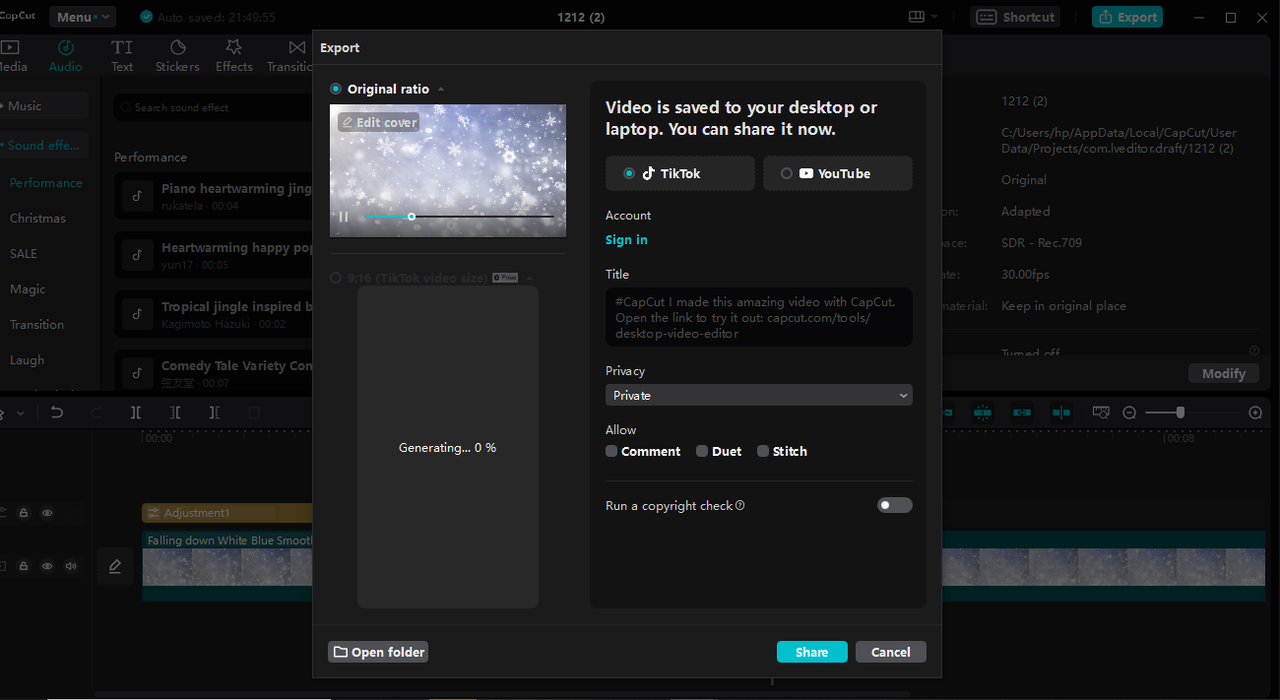Screen dimensions: 1280x700
Task: Click the timeline zoom slider handle
Action: pos(1181,412)
